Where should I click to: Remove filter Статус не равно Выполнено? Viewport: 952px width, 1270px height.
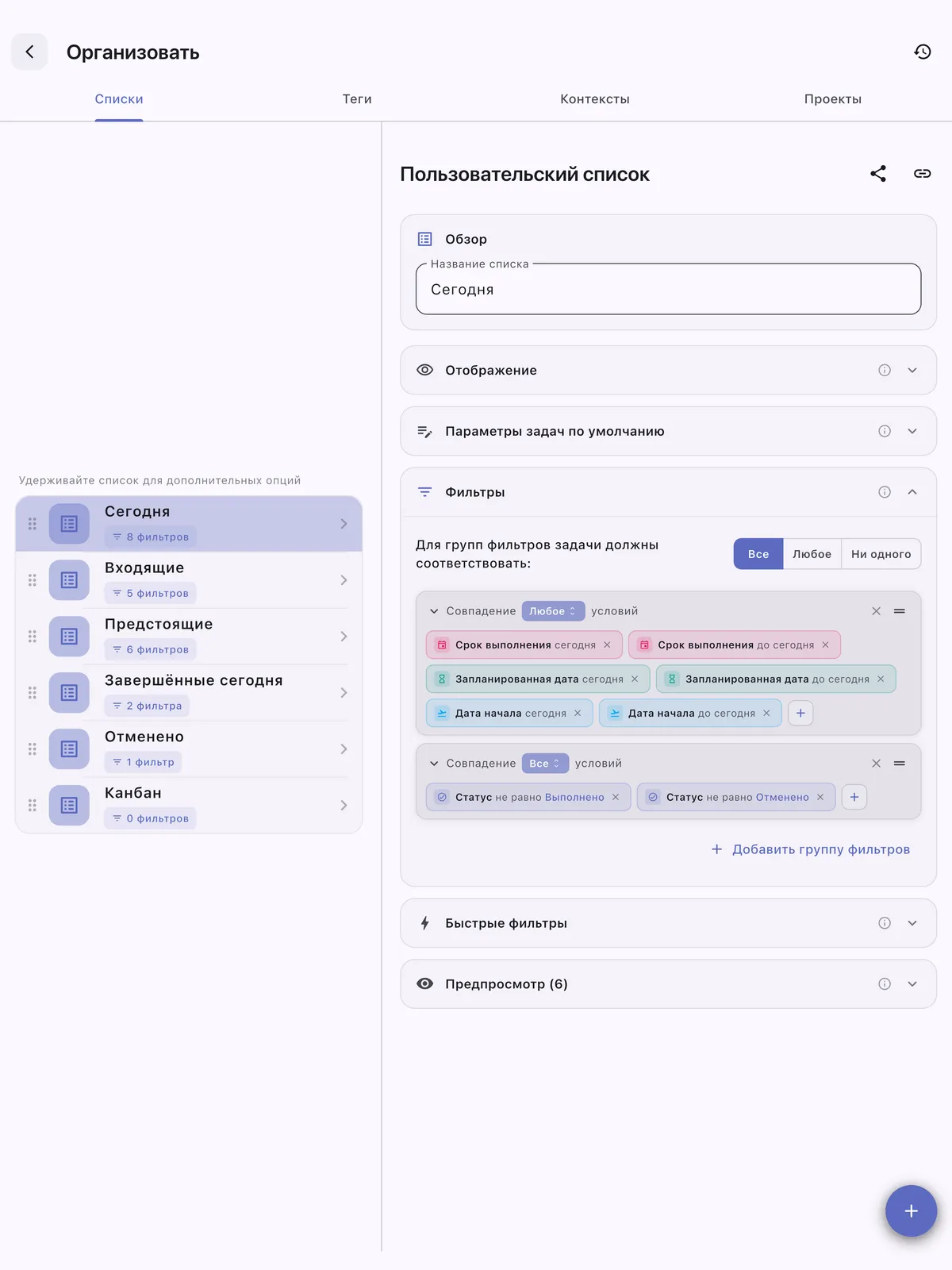616,798
